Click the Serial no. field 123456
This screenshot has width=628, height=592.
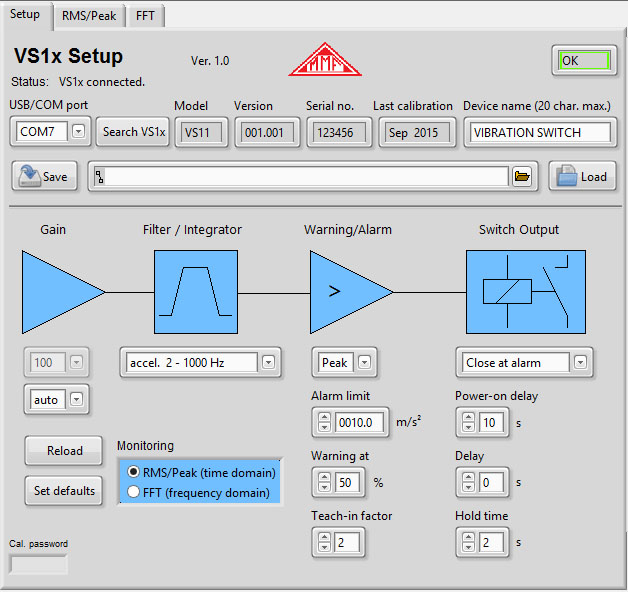pos(339,132)
